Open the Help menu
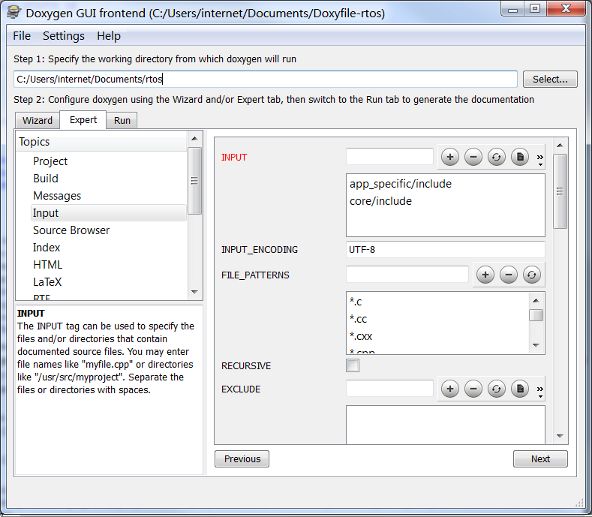The width and height of the screenshot is (592, 517). 109,36
